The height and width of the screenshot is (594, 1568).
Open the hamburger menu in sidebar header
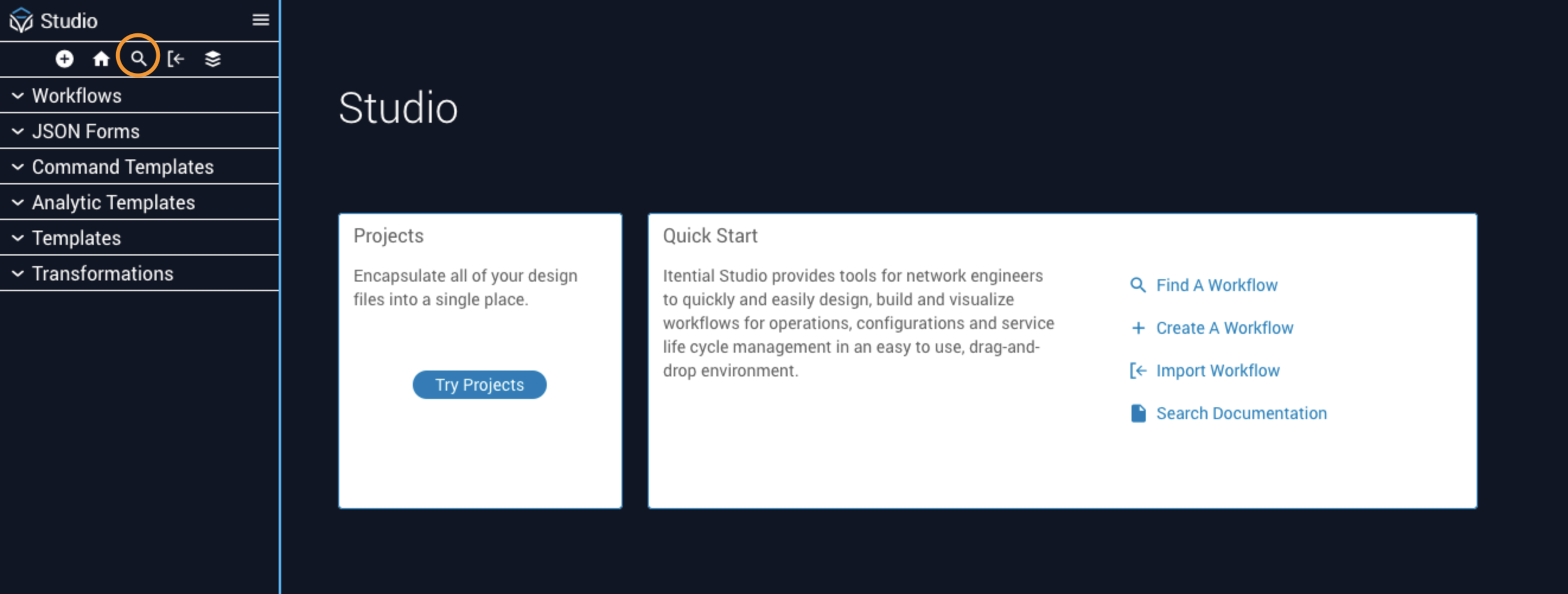[260, 20]
